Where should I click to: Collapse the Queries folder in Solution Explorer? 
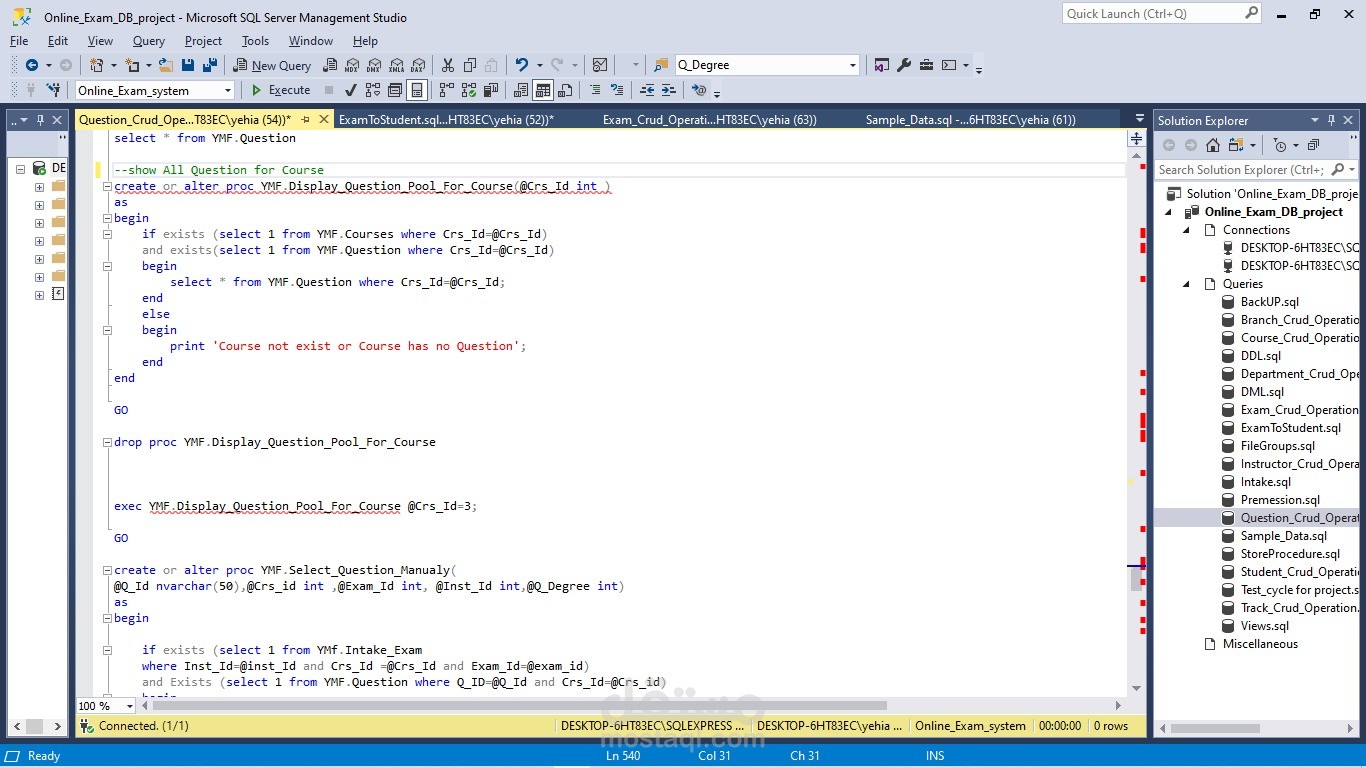[x=1187, y=284]
